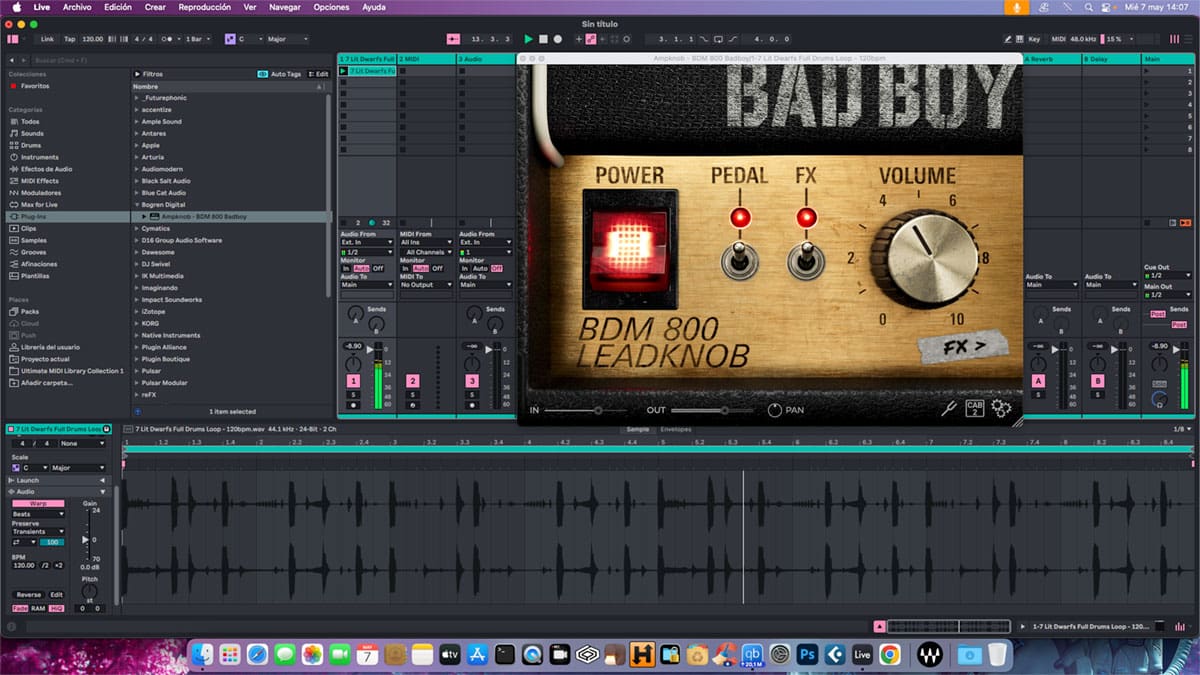Solo track 3 with S button
This screenshot has height=675, width=1200.
coord(471,395)
